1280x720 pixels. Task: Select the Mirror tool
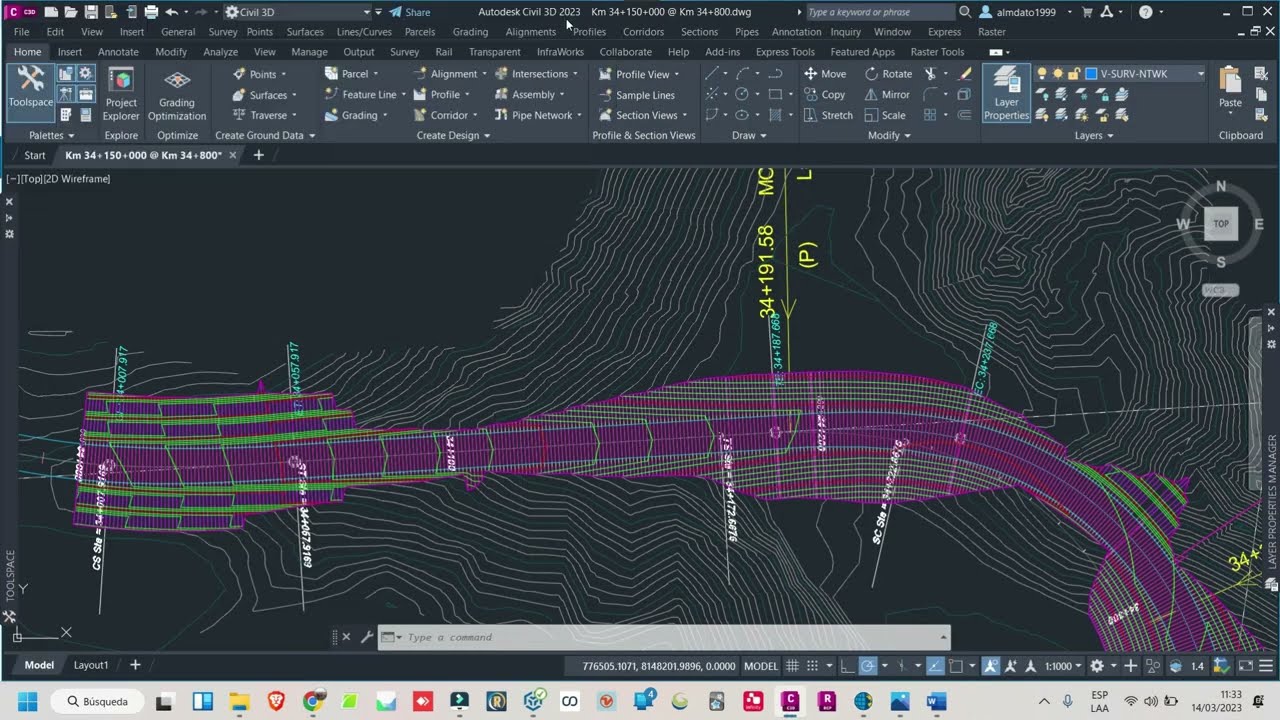887,95
